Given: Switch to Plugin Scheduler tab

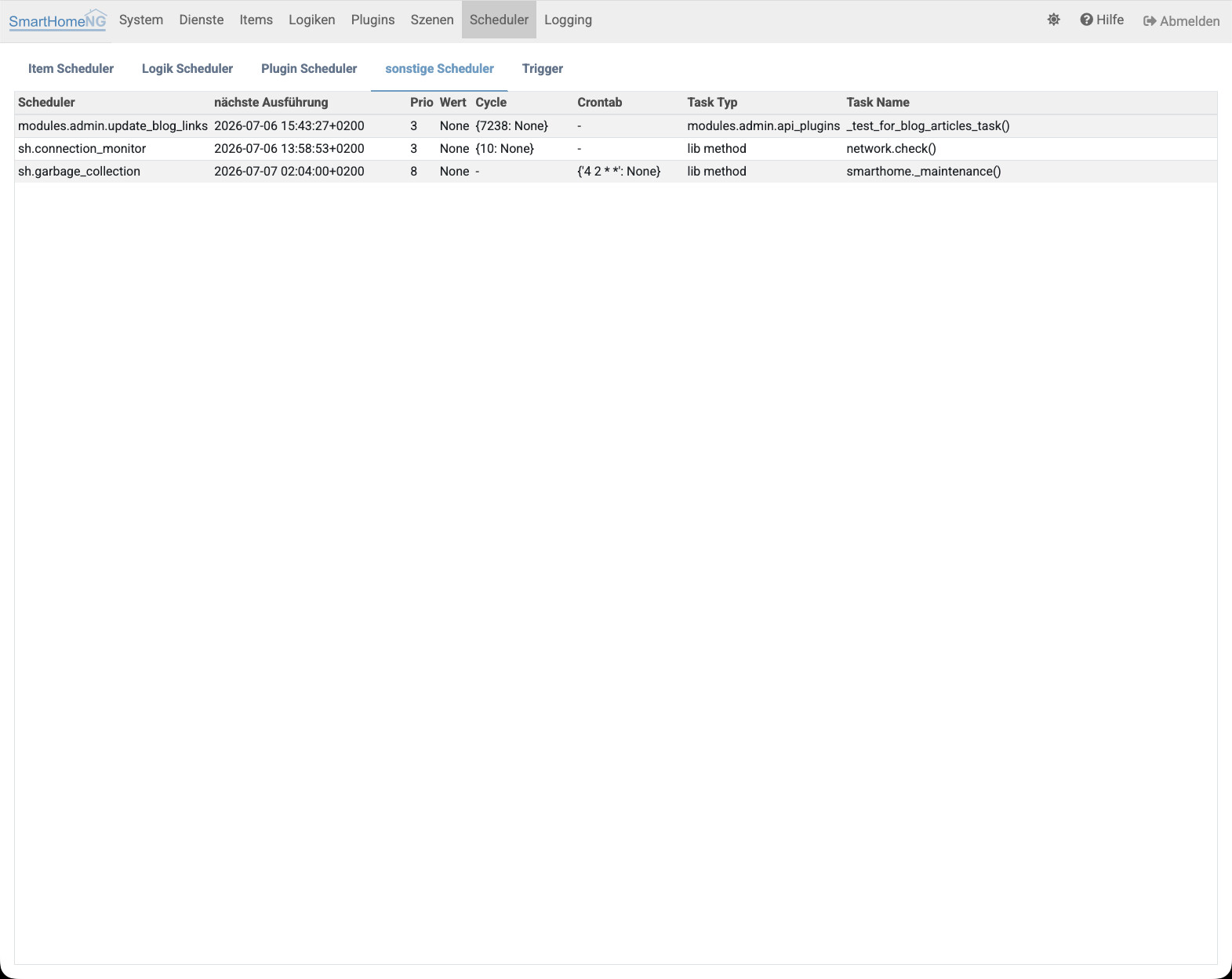Looking at the screenshot, I should 309,68.
